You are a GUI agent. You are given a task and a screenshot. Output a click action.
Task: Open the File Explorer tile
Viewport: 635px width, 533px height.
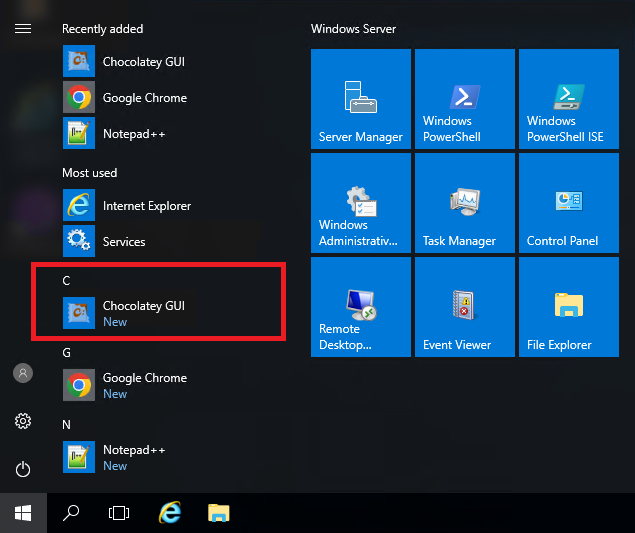(569, 307)
